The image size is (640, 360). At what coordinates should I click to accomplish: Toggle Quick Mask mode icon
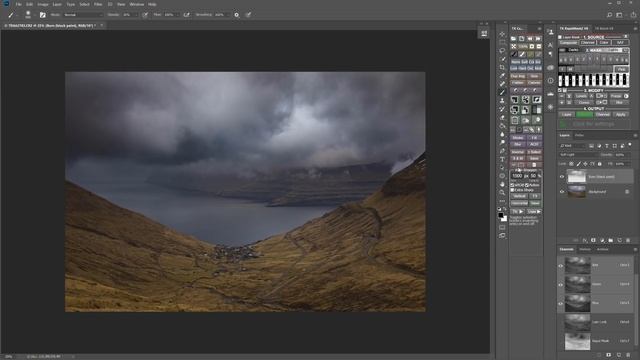tap(502, 227)
